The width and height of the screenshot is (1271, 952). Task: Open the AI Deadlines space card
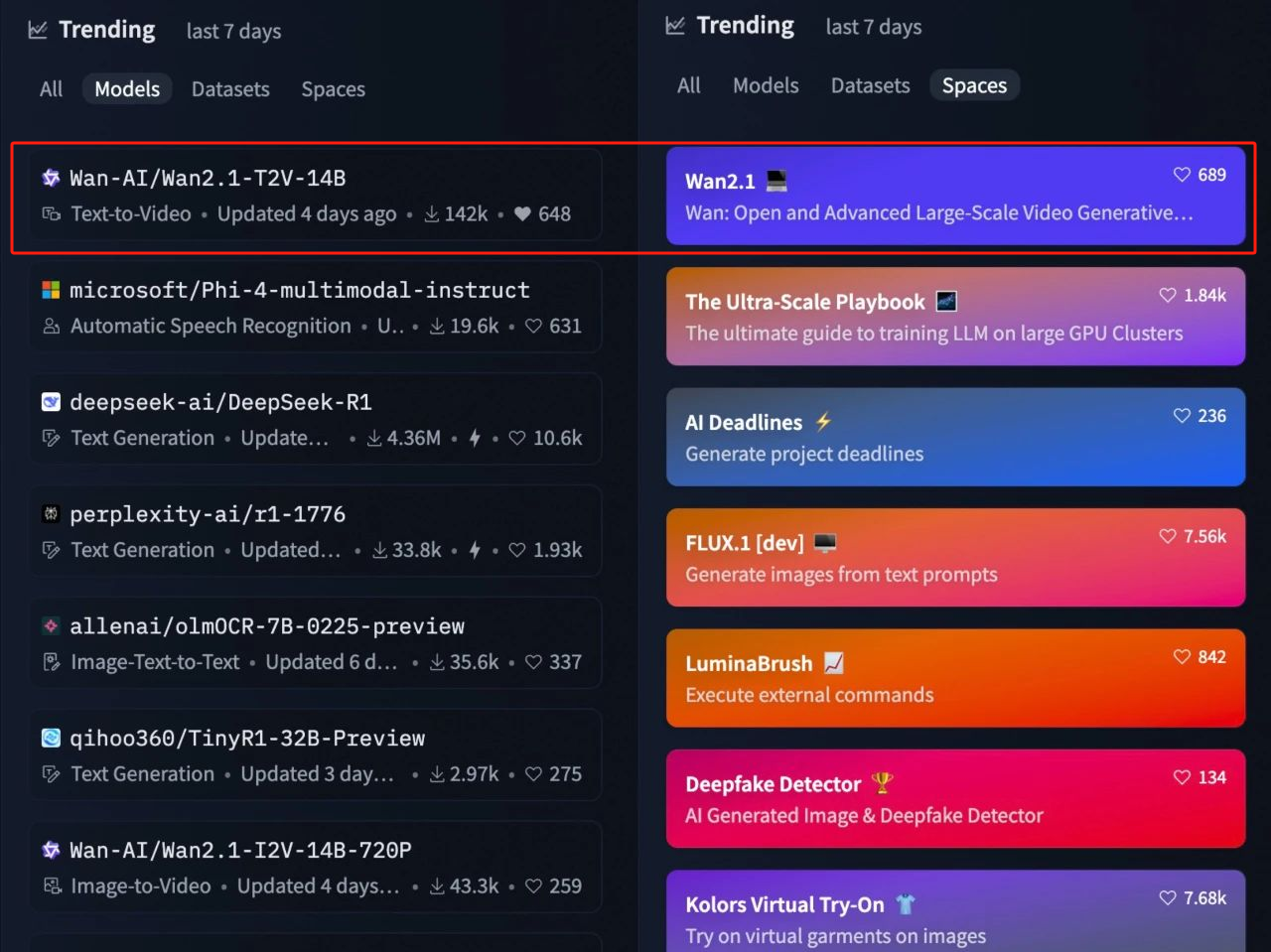click(955, 437)
